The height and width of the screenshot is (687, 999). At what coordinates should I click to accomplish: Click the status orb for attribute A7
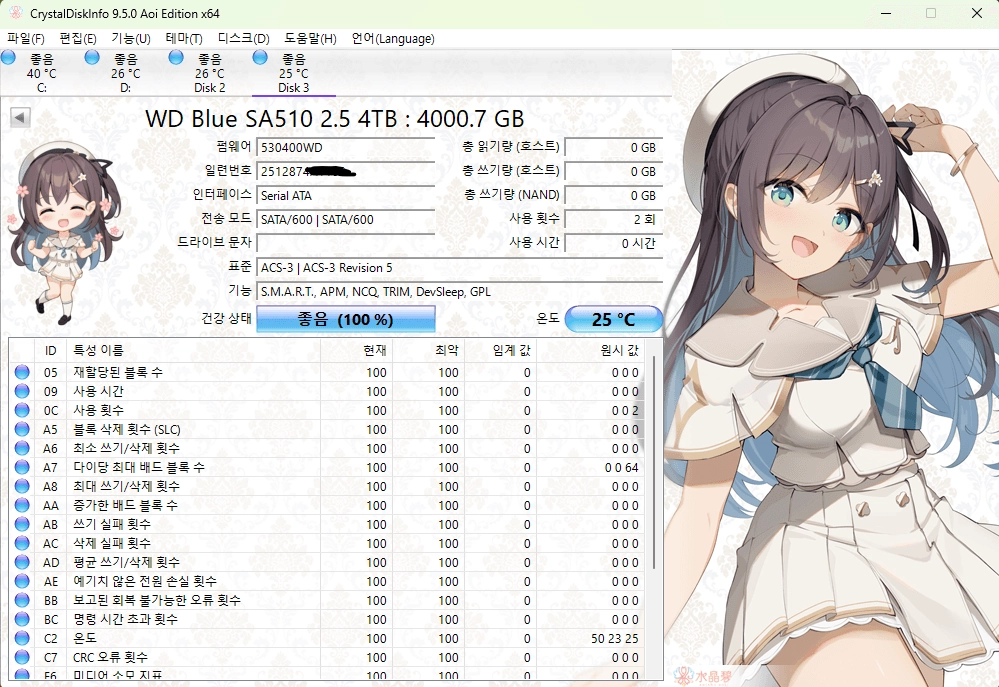point(22,467)
